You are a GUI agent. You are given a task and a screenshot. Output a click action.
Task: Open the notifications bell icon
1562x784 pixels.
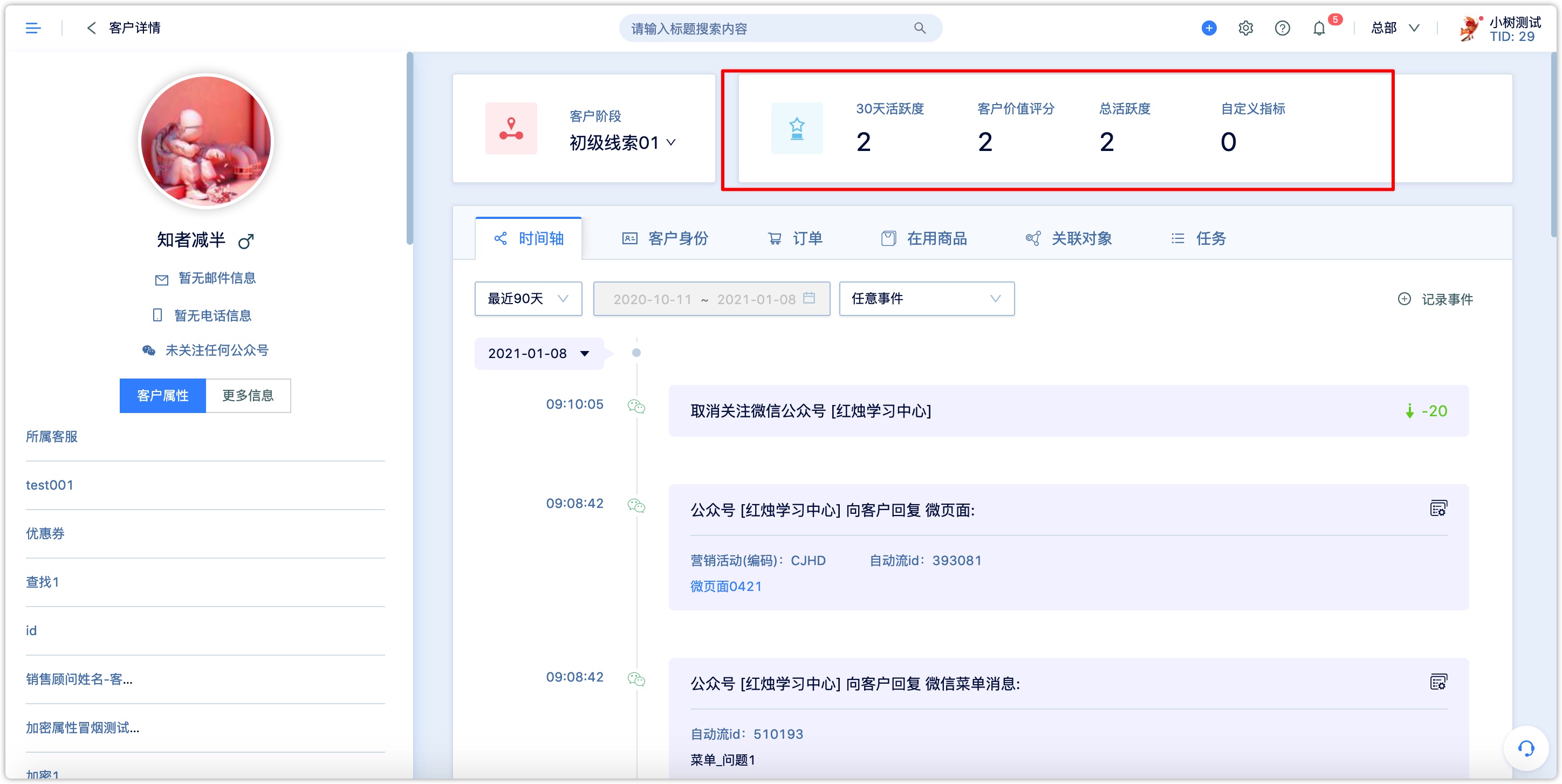[x=1319, y=28]
